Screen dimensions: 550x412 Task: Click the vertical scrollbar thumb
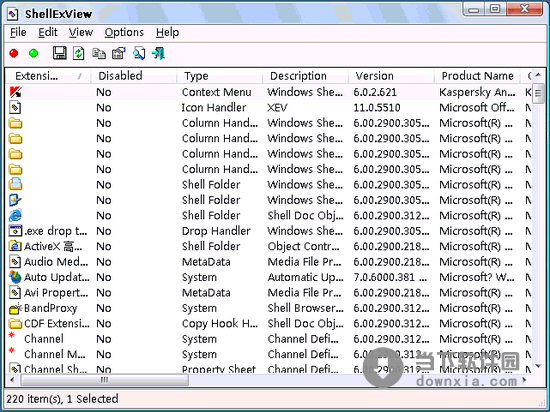click(x=538, y=93)
